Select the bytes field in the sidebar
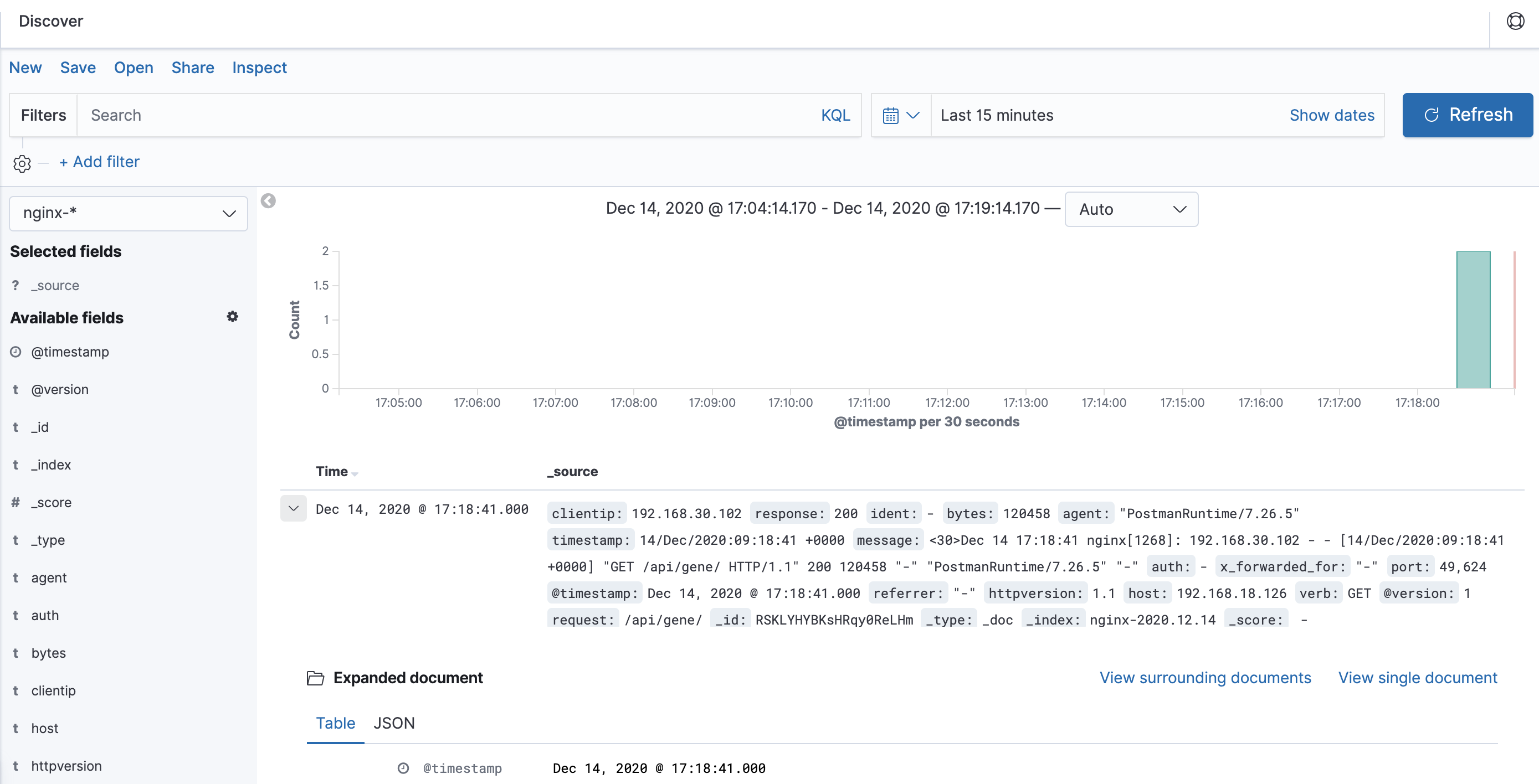 (x=48, y=653)
